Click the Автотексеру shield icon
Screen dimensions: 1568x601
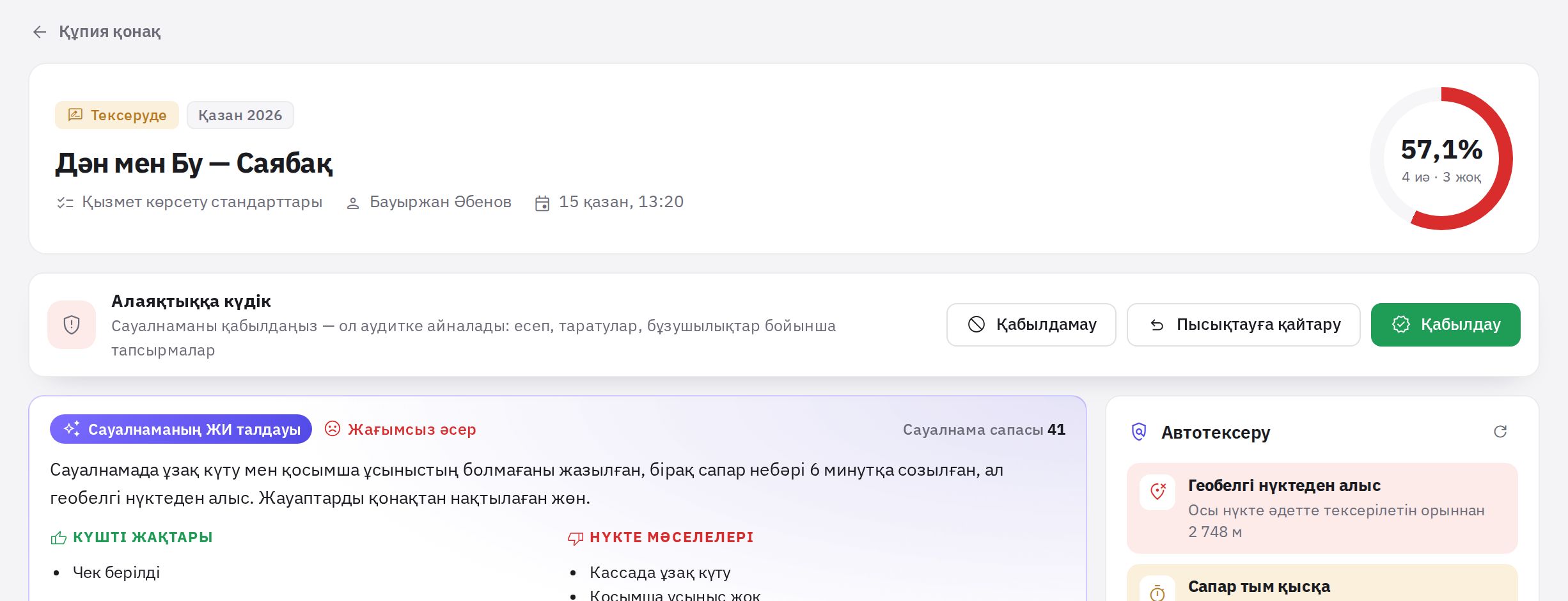click(1139, 432)
